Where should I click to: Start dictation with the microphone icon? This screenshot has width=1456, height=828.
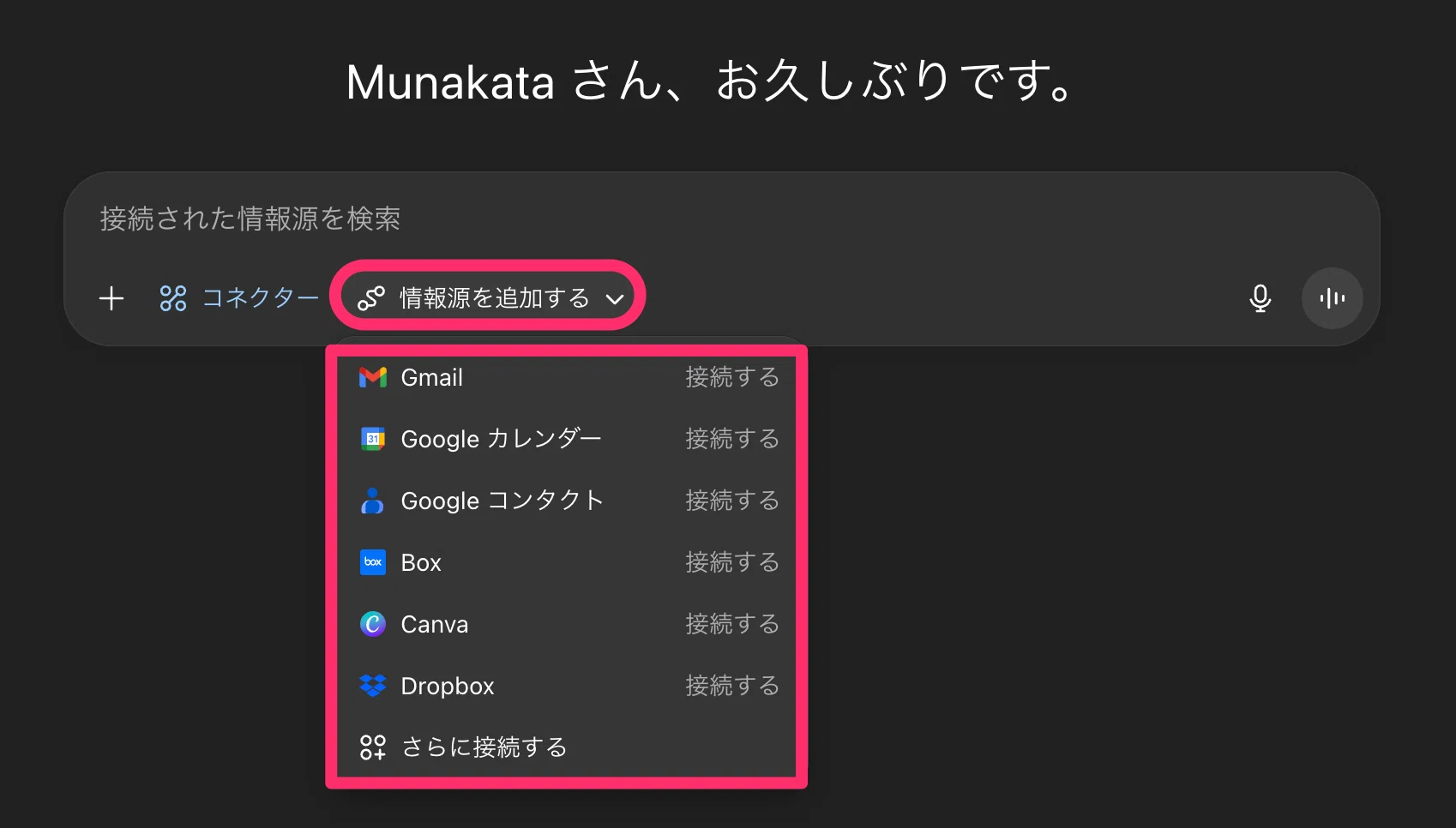[x=1260, y=298]
